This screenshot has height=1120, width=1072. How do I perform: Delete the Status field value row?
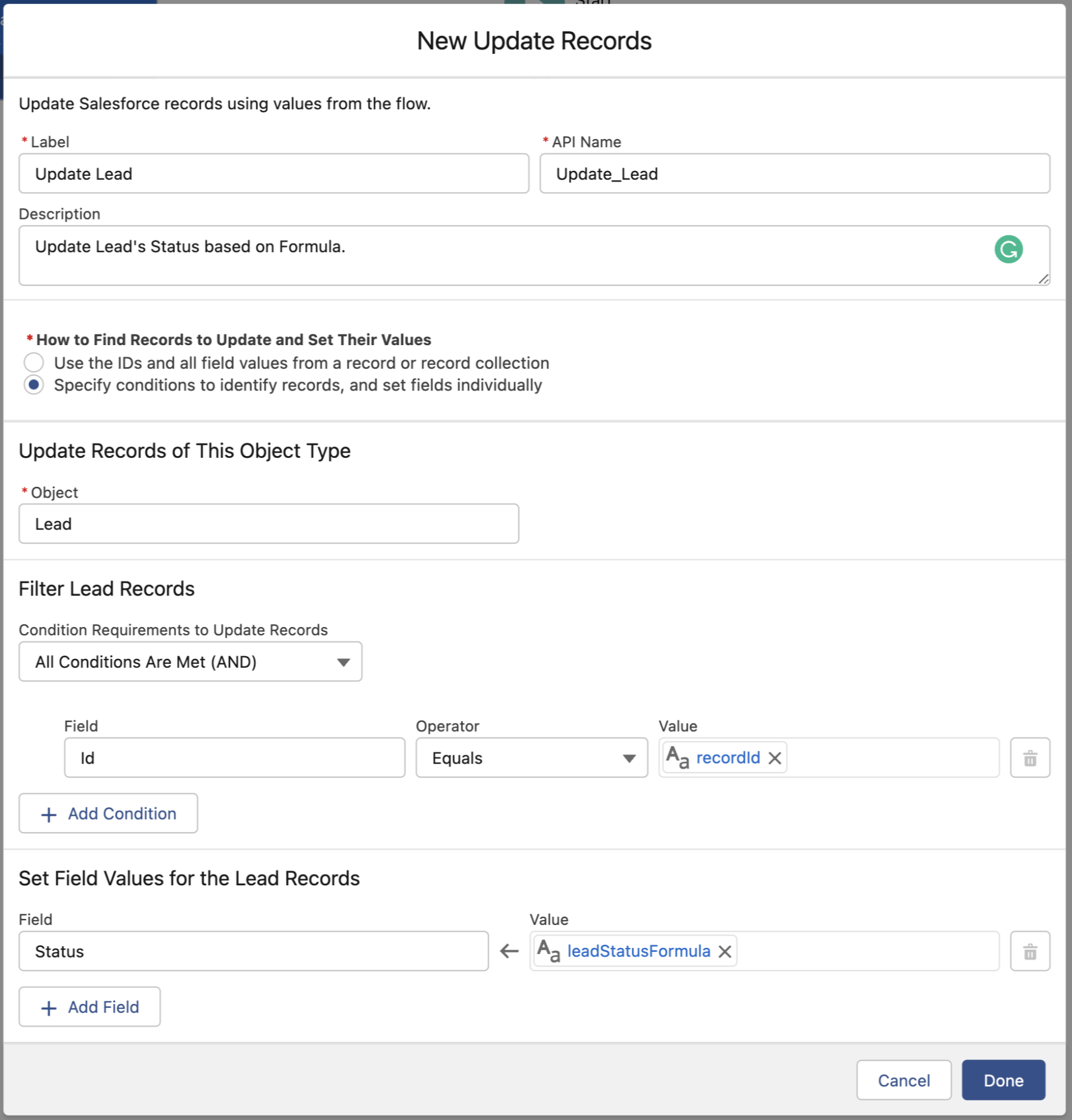tap(1030, 951)
